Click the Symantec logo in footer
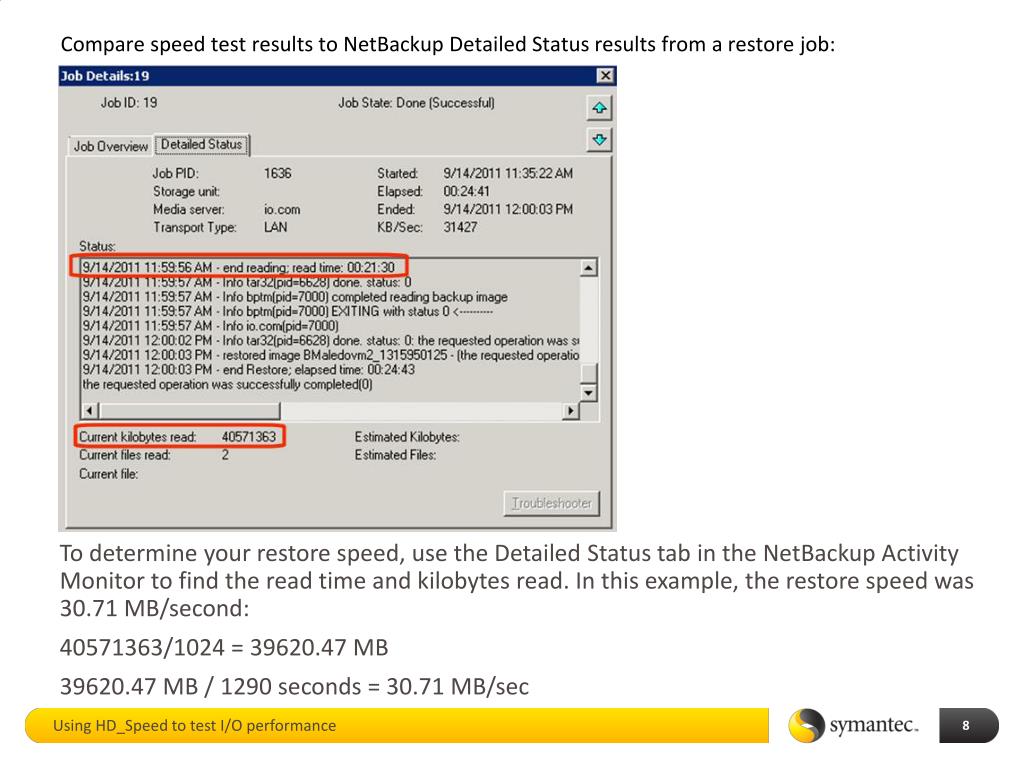The image size is (1024, 768). (x=854, y=726)
